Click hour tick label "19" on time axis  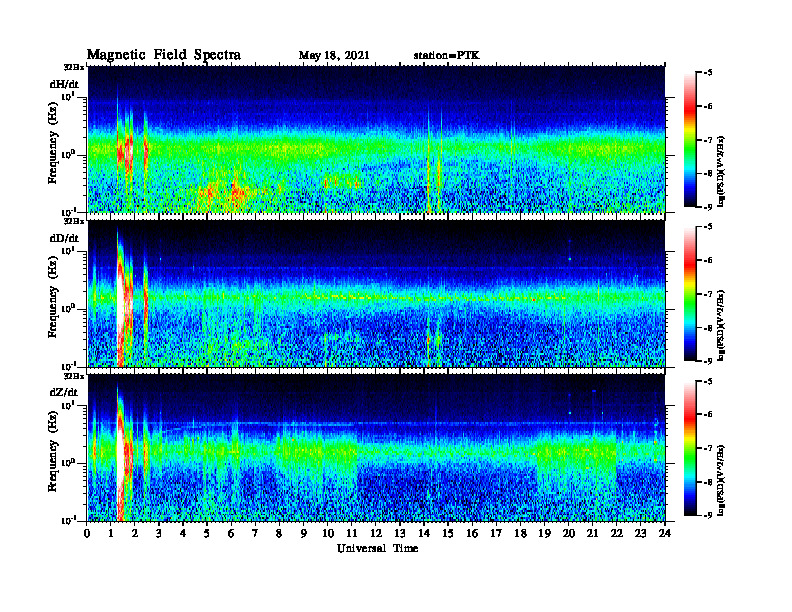tap(544, 534)
